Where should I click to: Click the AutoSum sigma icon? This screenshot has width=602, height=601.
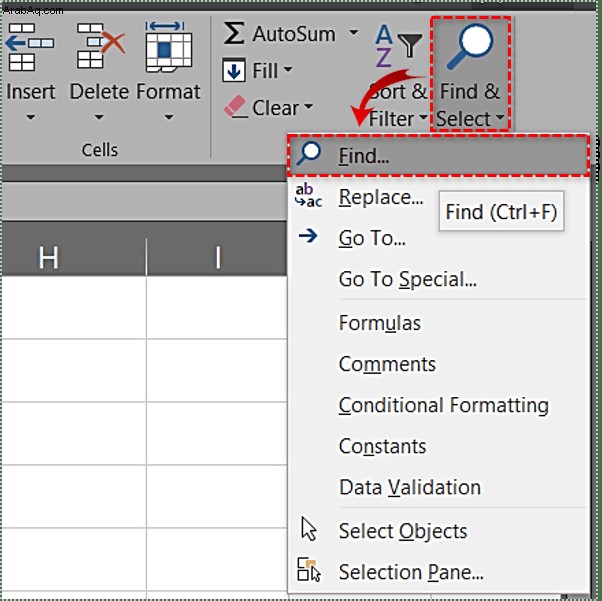click(x=234, y=33)
